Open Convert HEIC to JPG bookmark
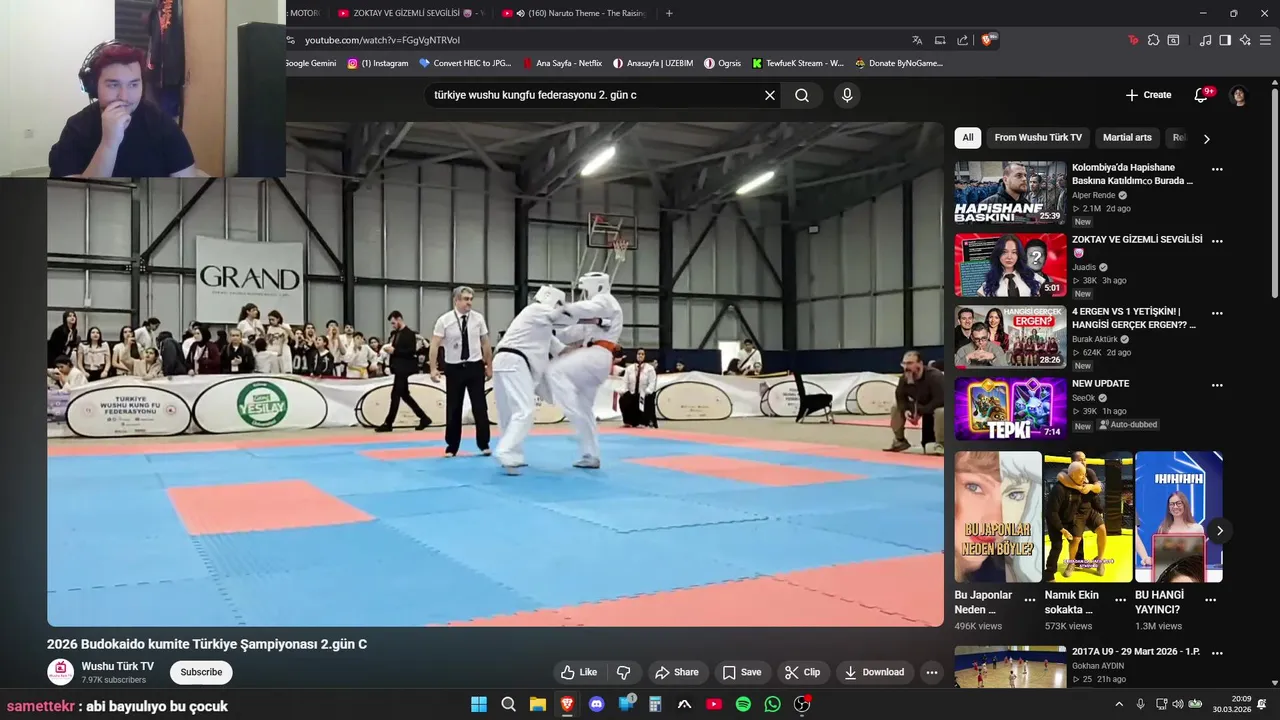 pos(465,63)
